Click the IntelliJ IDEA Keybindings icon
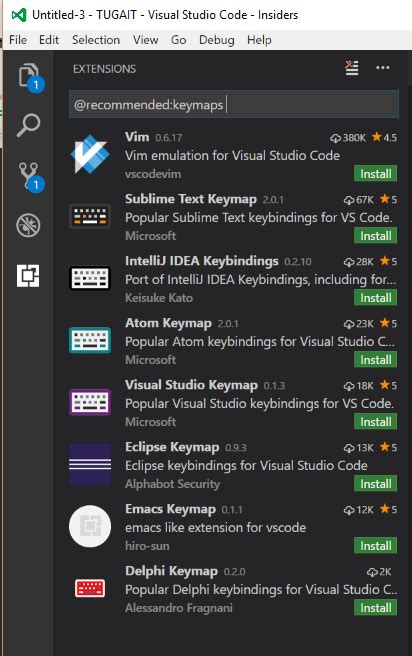The image size is (412, 656). 90,278
